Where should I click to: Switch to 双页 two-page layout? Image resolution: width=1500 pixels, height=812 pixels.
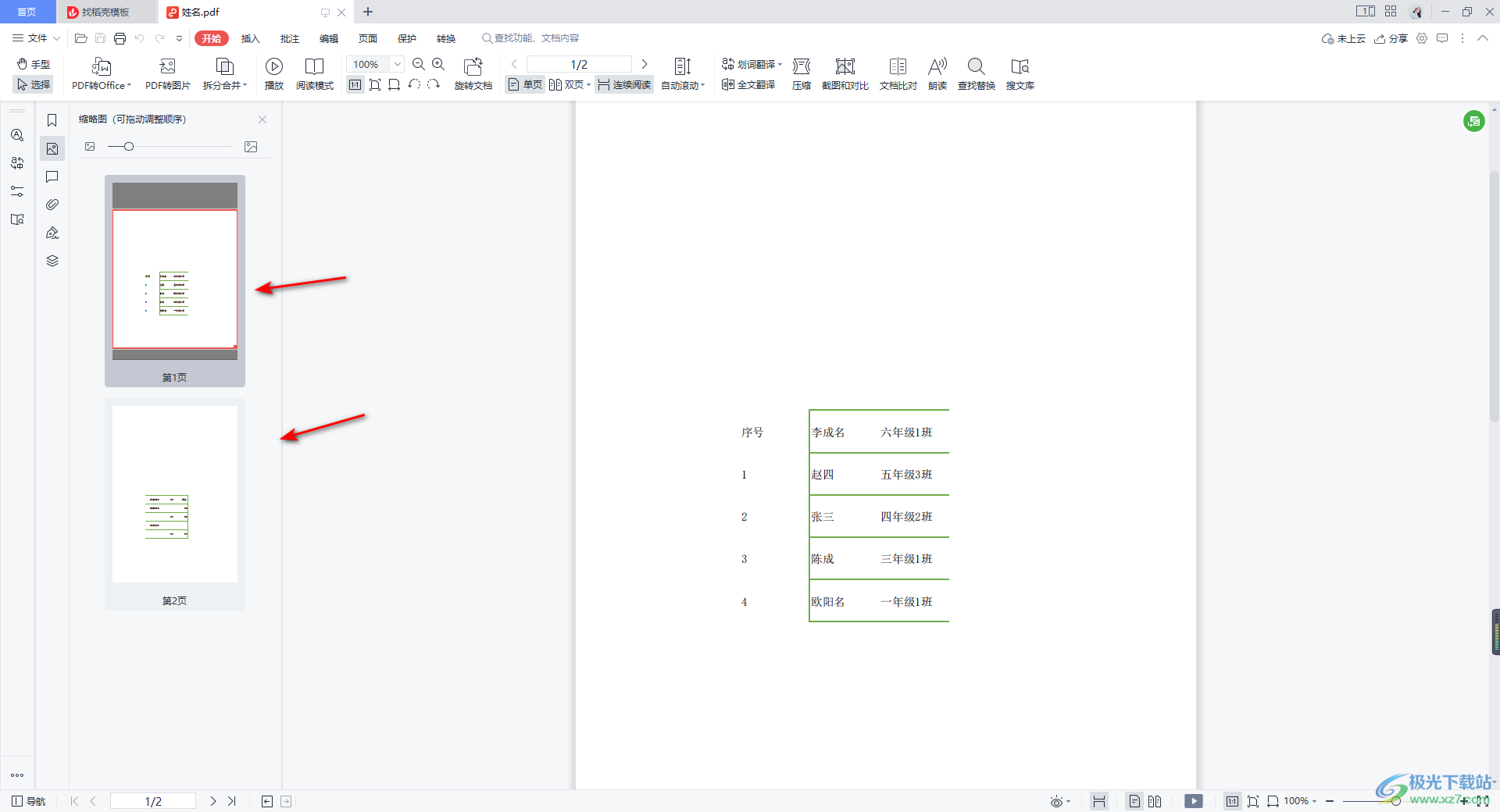[570, 84]
